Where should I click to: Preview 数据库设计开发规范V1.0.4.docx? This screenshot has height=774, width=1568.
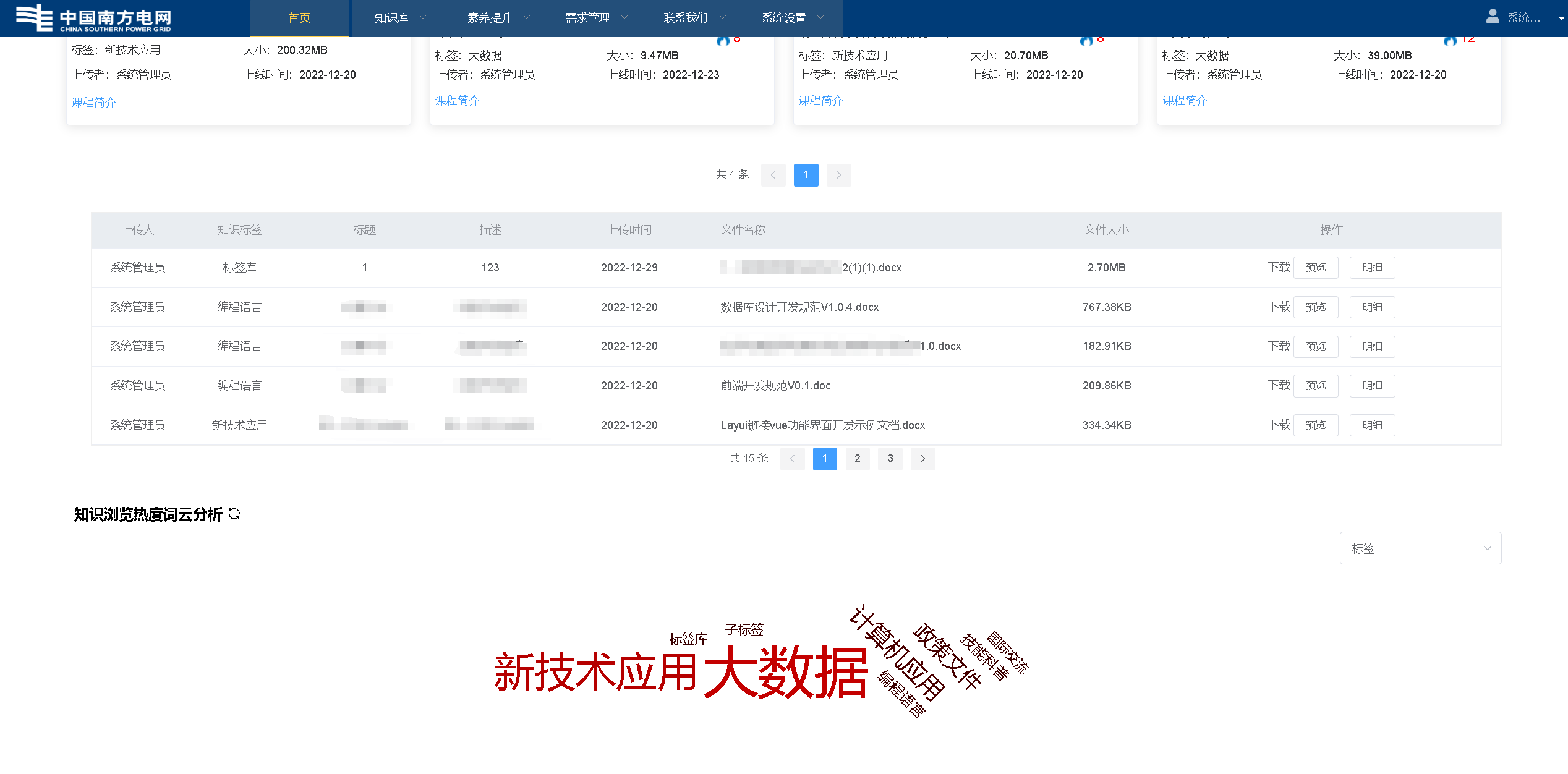1316,307
